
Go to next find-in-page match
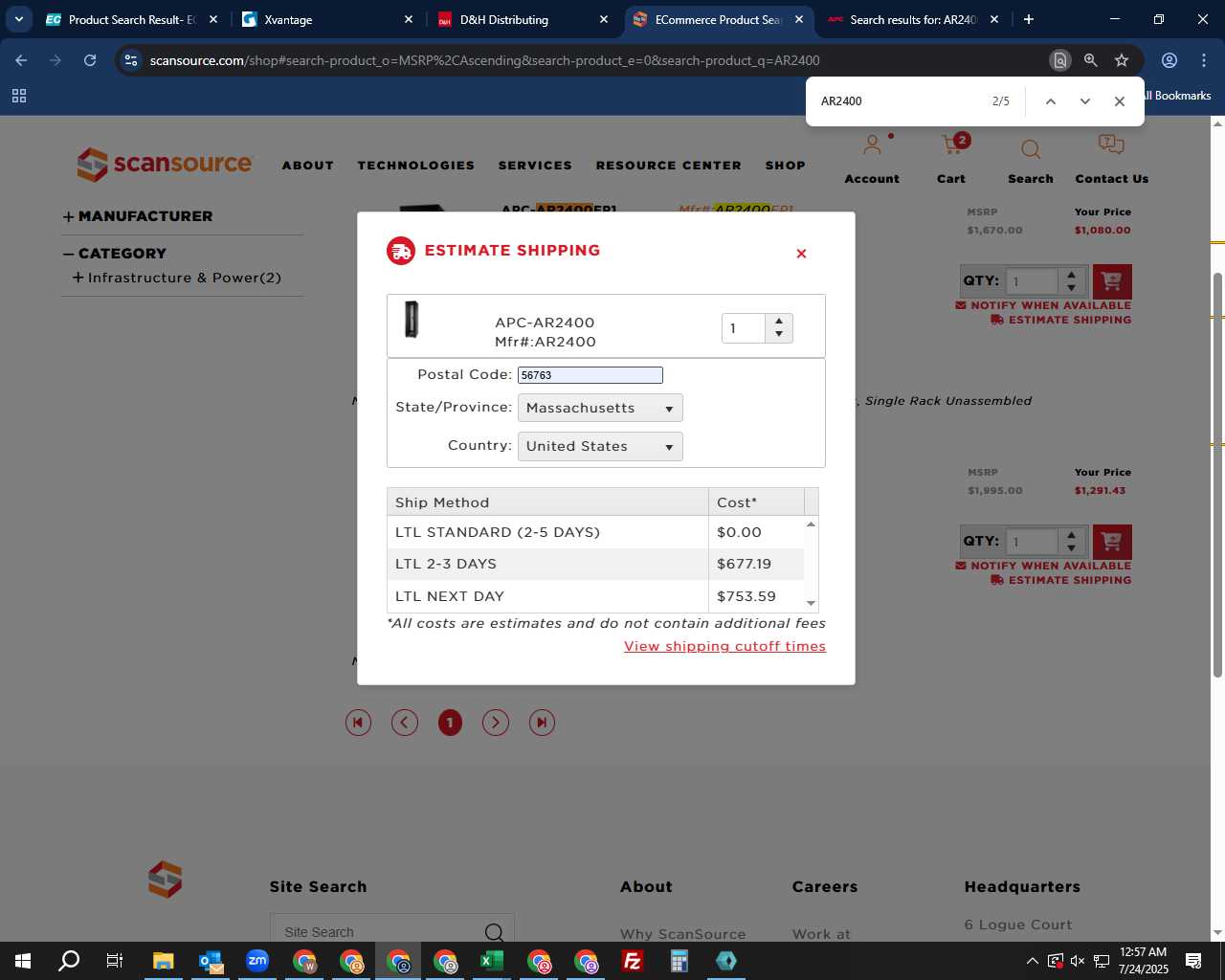[1084, 101]
